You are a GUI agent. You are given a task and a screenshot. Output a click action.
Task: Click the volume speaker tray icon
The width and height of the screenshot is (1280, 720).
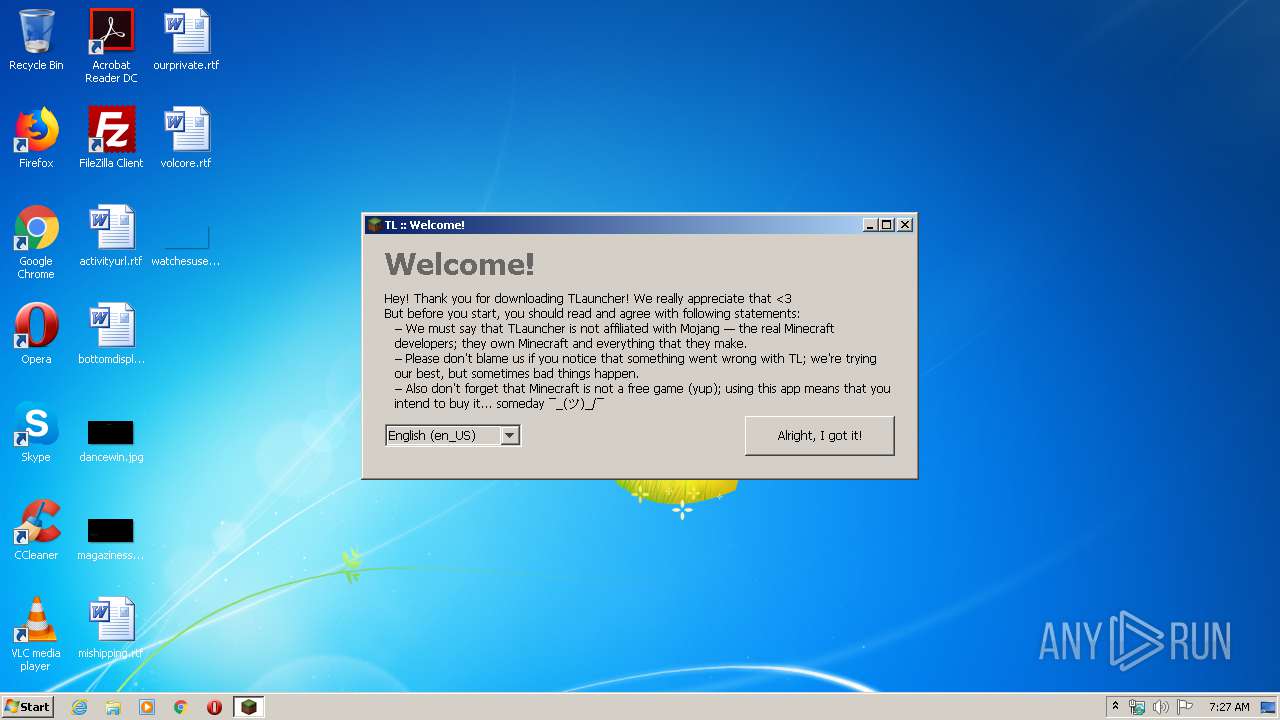click(1160, 707)
